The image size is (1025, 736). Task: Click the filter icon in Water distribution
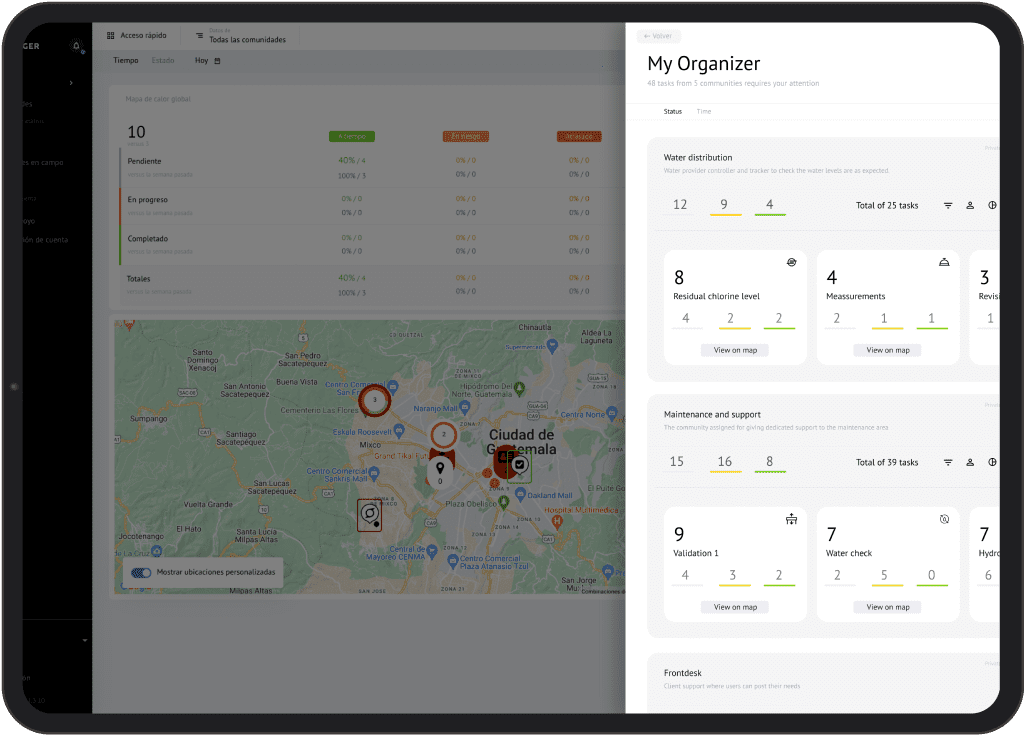click(x=948, y=205)
